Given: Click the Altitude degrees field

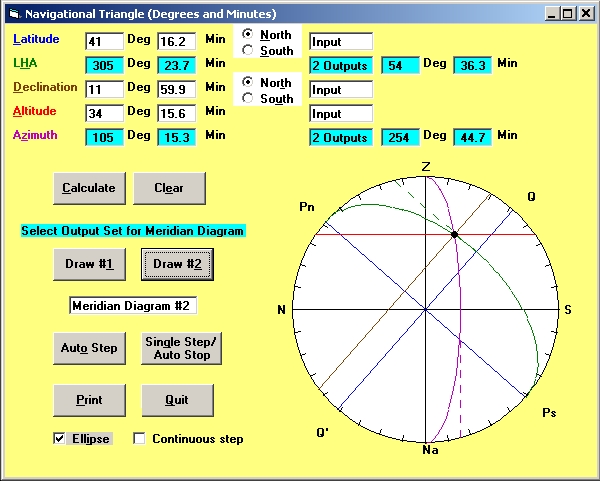Looking at the screenshot, I should (104, 113).
